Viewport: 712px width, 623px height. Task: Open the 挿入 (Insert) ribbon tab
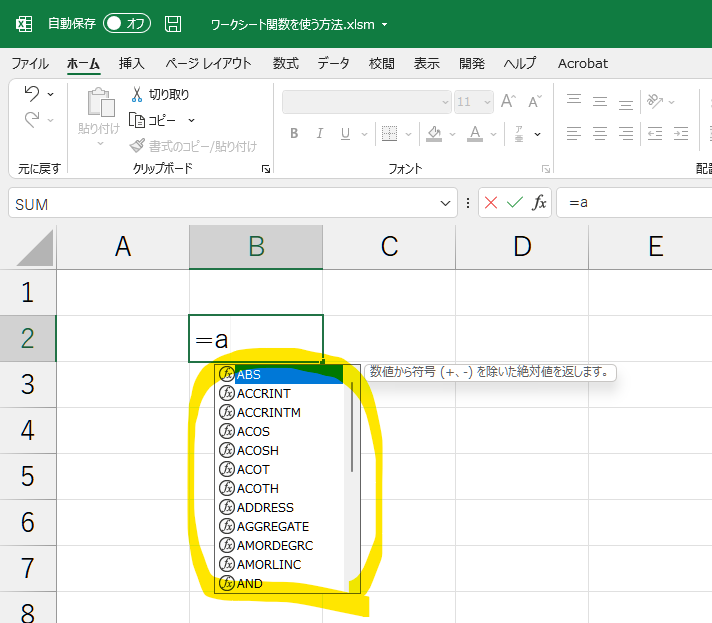[131, 63]
